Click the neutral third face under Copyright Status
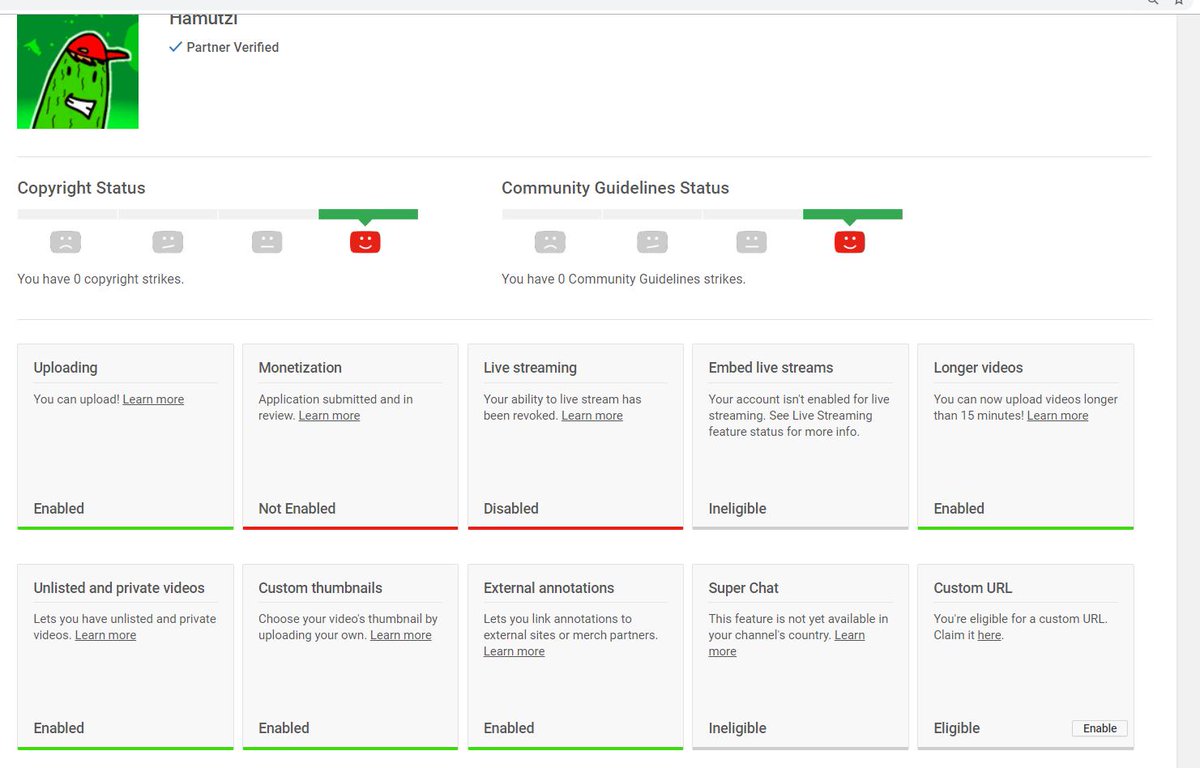Screen dimensions: 1200x768 click(x=267, y=242)
